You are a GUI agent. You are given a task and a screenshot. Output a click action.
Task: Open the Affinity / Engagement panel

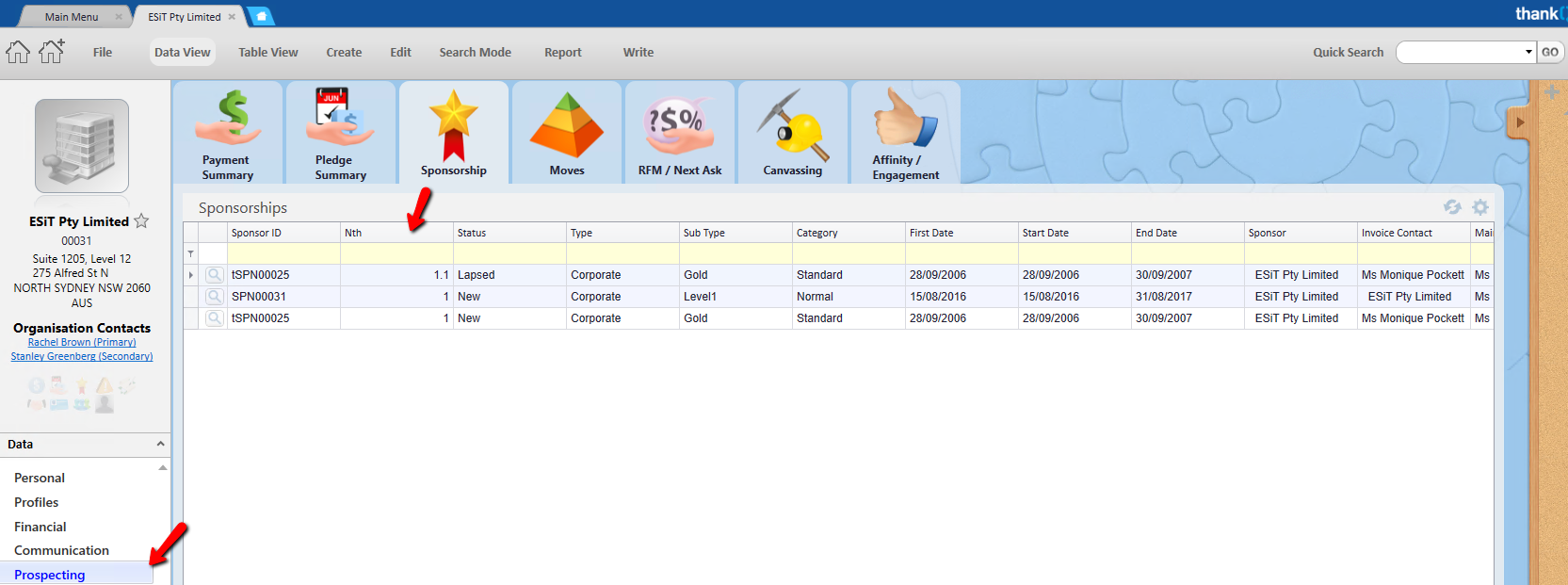905,133
